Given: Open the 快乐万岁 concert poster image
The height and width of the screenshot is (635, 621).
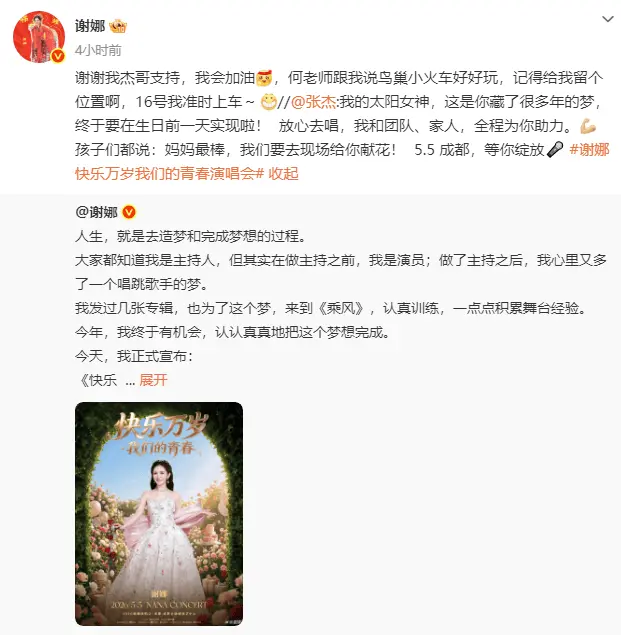Looking at the screenshot, I should pos(159,514).
